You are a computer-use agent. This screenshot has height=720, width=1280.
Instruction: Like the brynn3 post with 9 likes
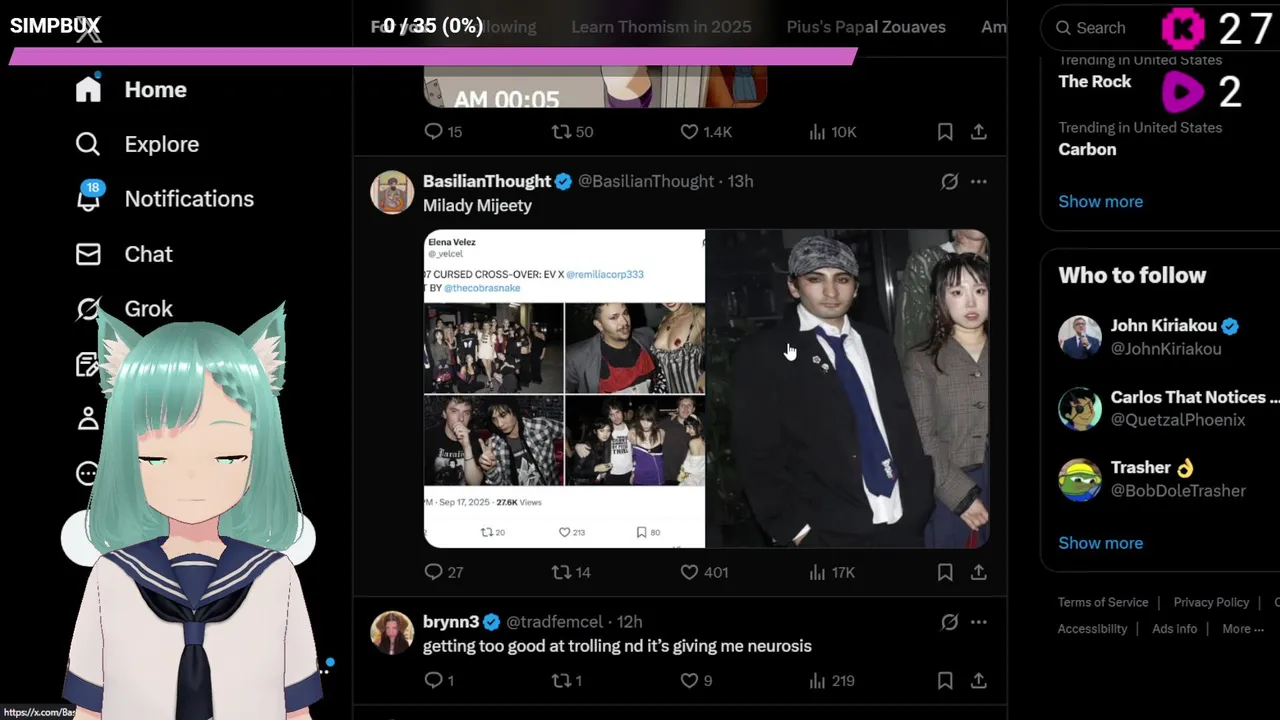pyautogui.click(x=696, y=680)
